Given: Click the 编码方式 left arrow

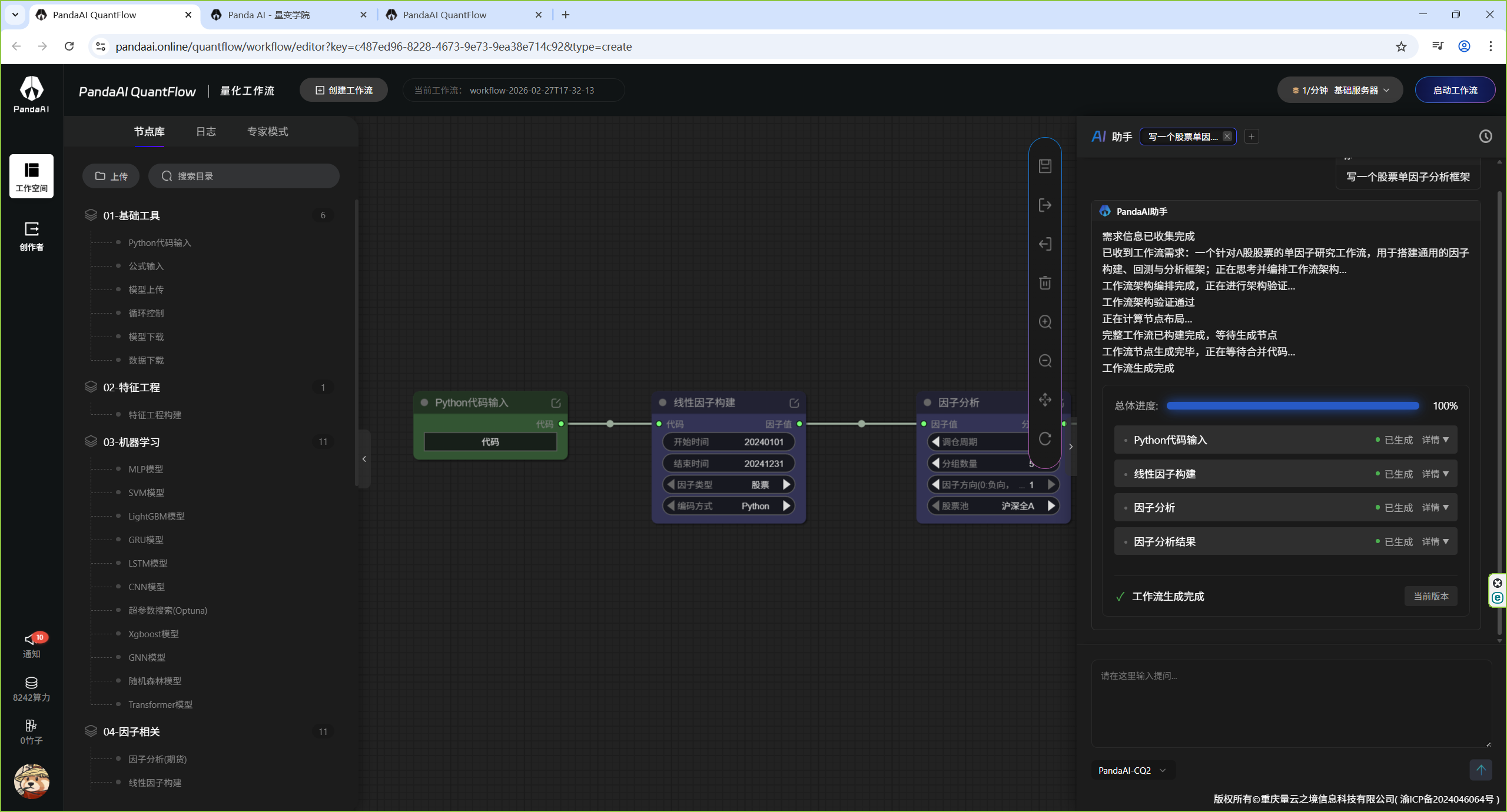Looking at the screenshot, I should pyautogui.click(x=670, y=505).
